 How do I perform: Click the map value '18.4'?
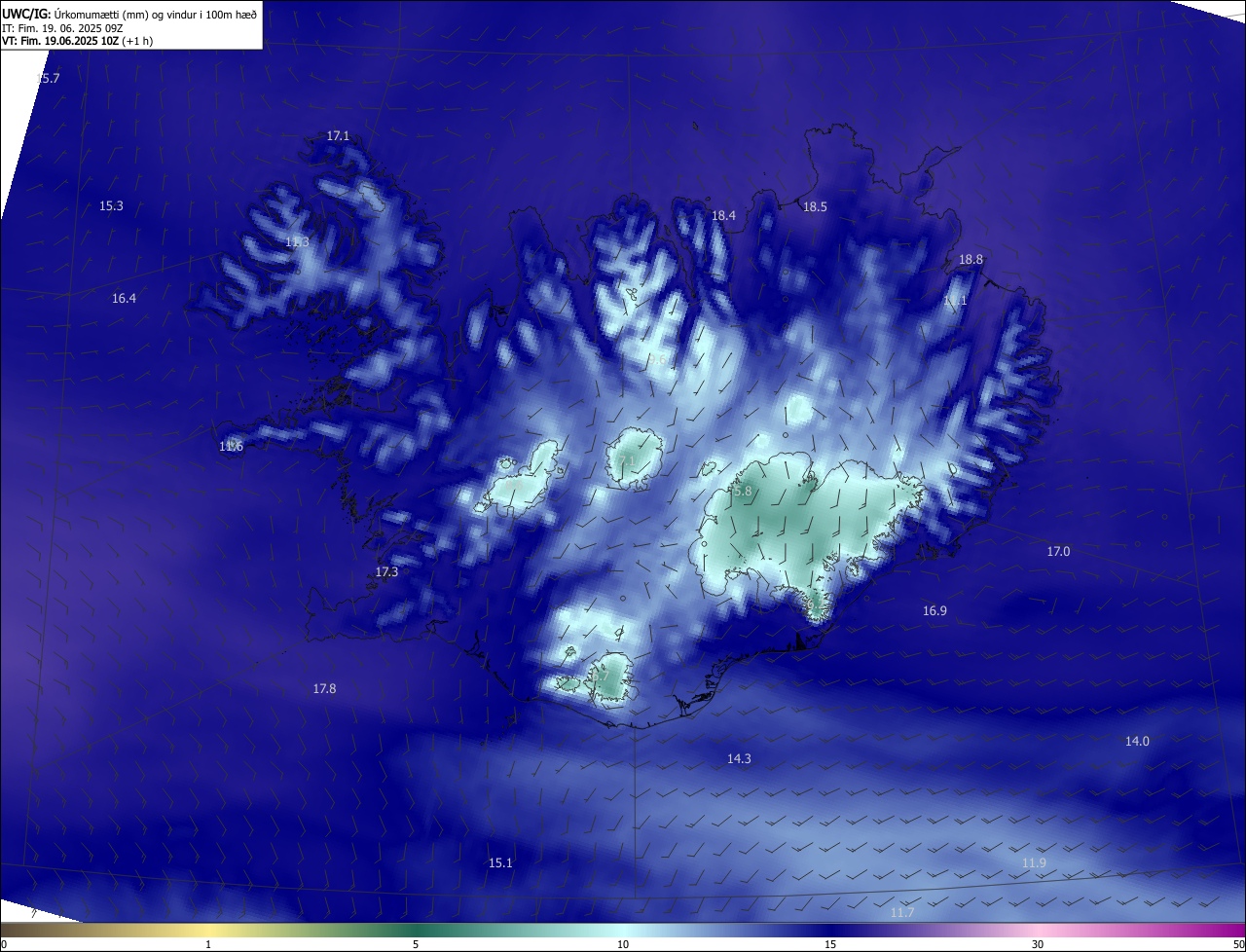pyautogui.click(x=723, y=216)
